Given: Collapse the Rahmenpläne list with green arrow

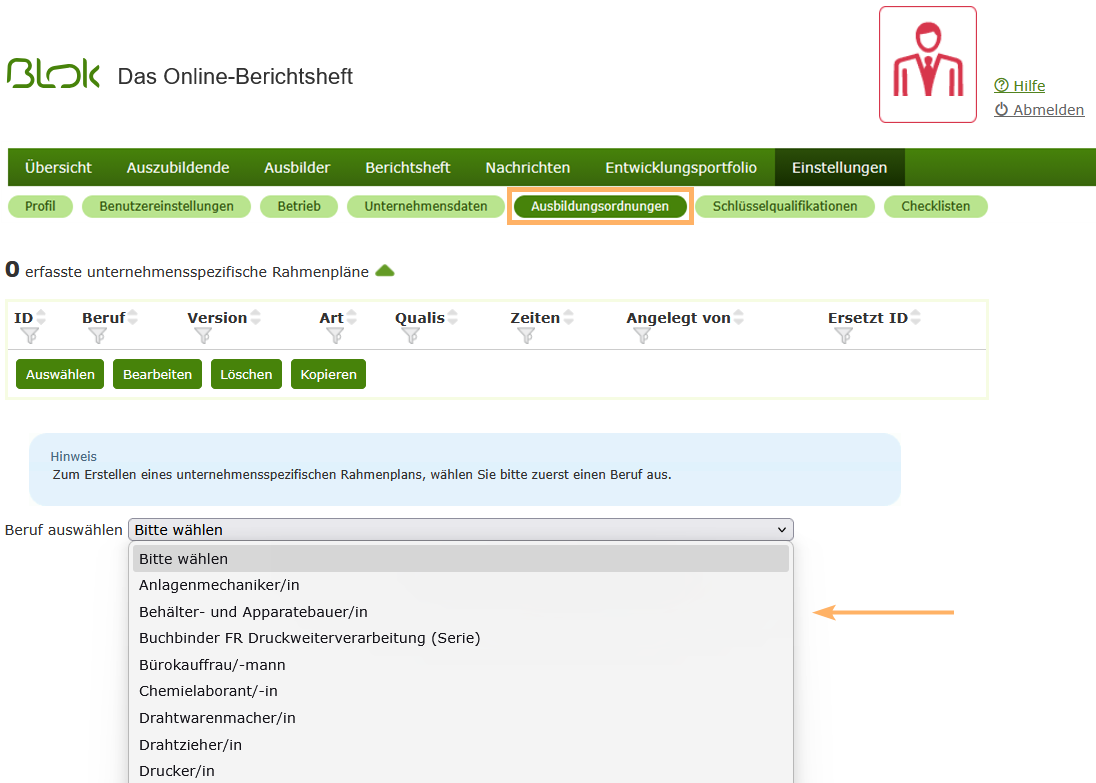Looking at the screenshot, I should coord(384,271).
